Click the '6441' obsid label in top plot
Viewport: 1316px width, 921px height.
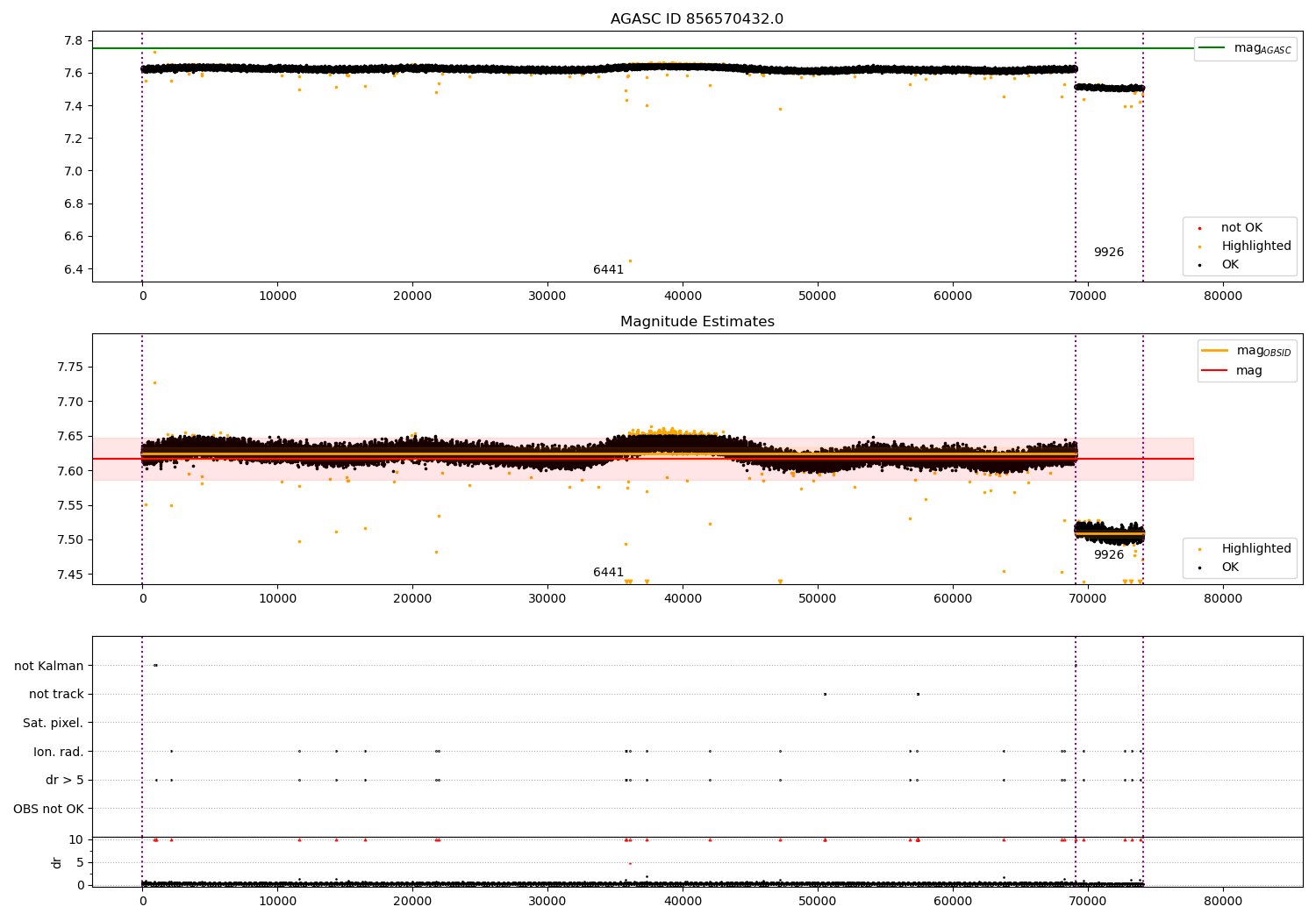click(x=608, y=270)
